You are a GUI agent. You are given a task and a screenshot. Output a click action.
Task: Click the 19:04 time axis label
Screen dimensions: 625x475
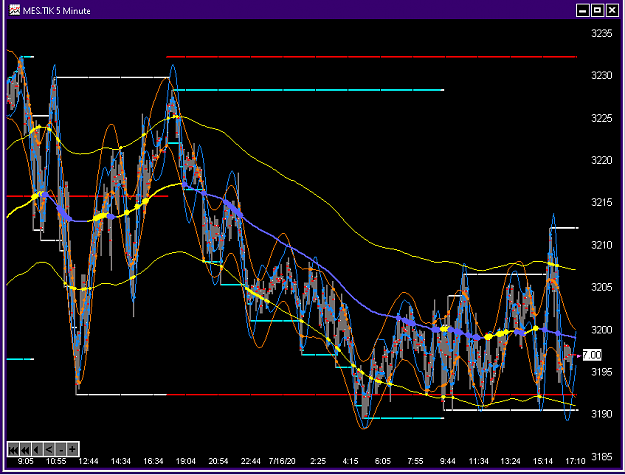(x=186, y=461)
